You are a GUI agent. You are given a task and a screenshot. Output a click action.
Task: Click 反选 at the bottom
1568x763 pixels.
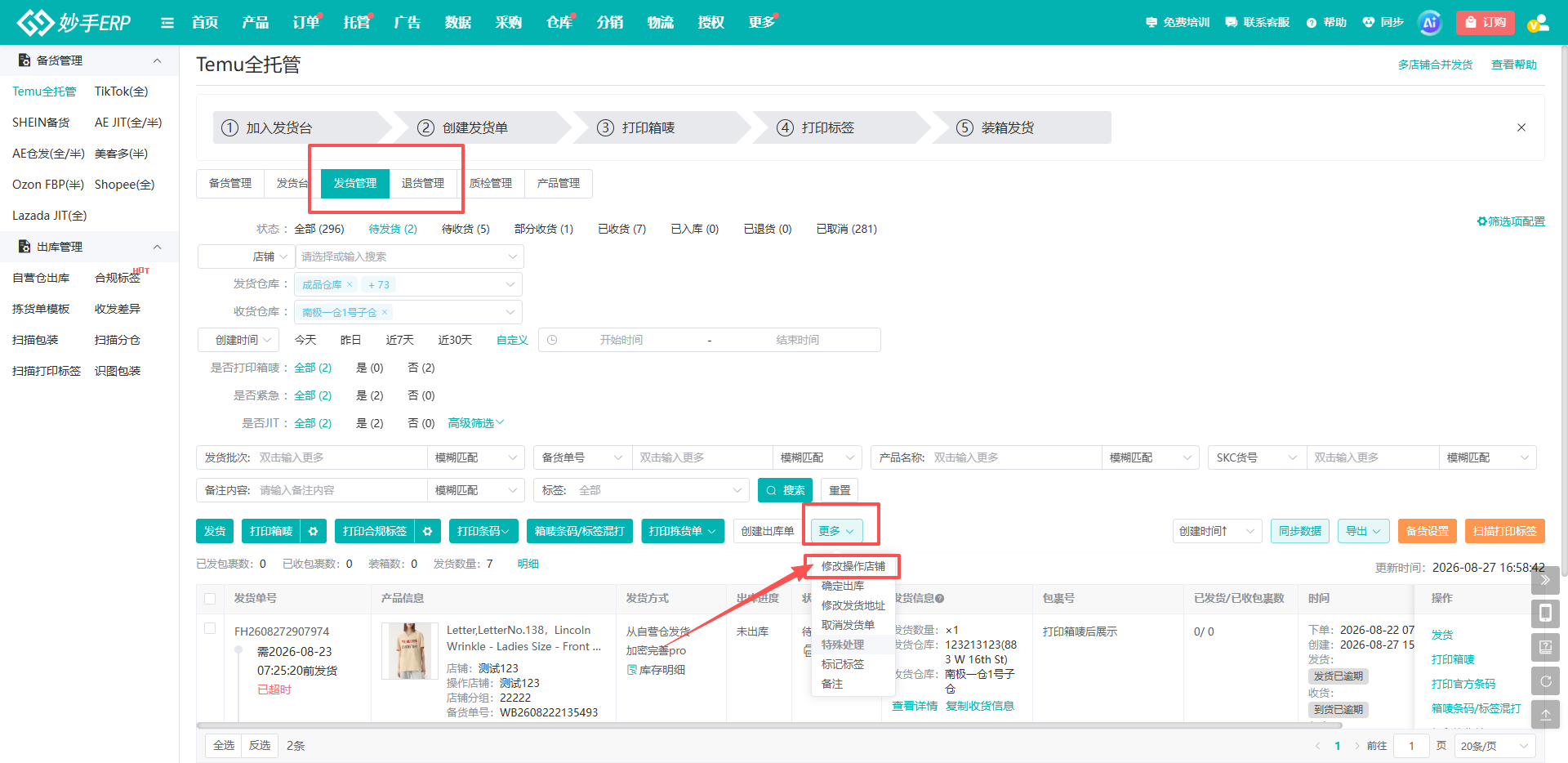(260, 746)
